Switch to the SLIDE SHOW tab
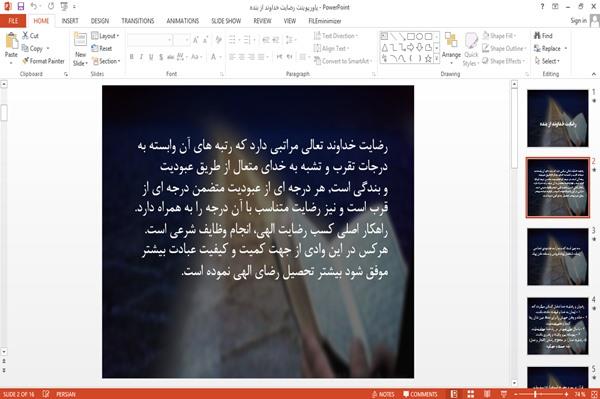Image resolution: width=600 pixels, height=399 pixels. point(226,21)
